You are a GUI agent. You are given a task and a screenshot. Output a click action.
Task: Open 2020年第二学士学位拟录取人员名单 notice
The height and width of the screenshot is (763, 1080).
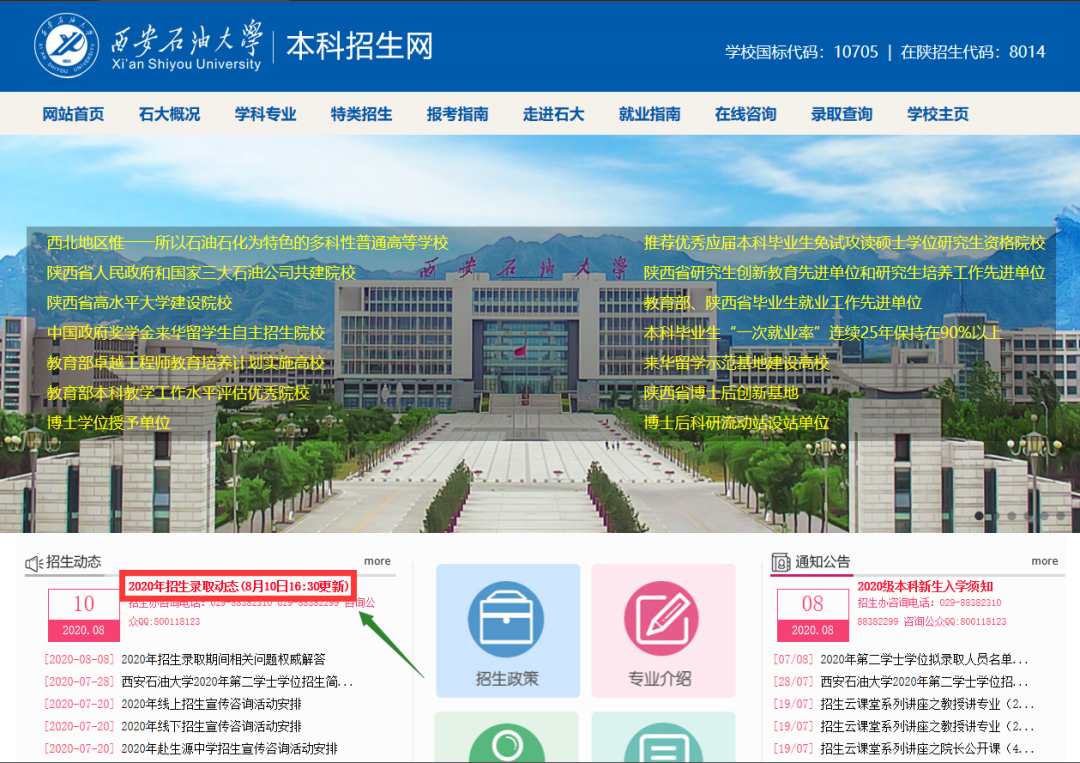[x=924, y=659]
